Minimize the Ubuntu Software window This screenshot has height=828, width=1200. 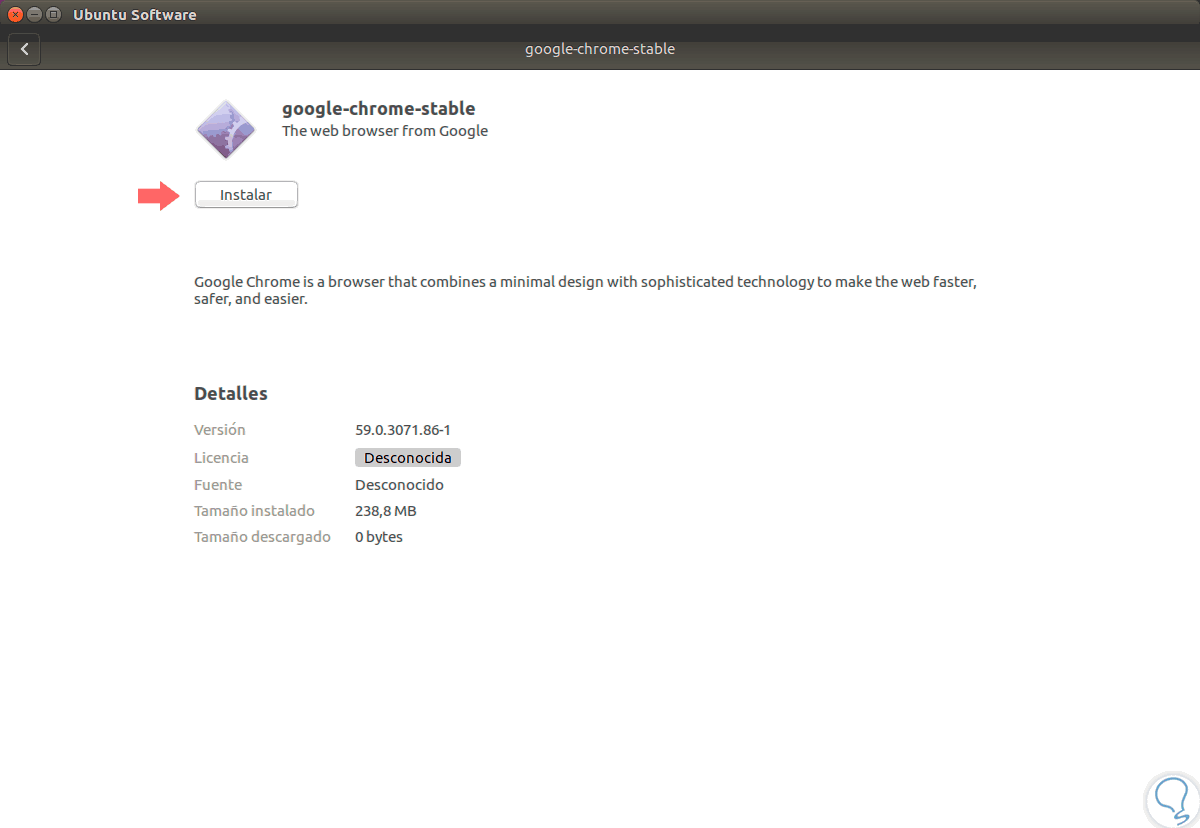[x=34, y=14]
